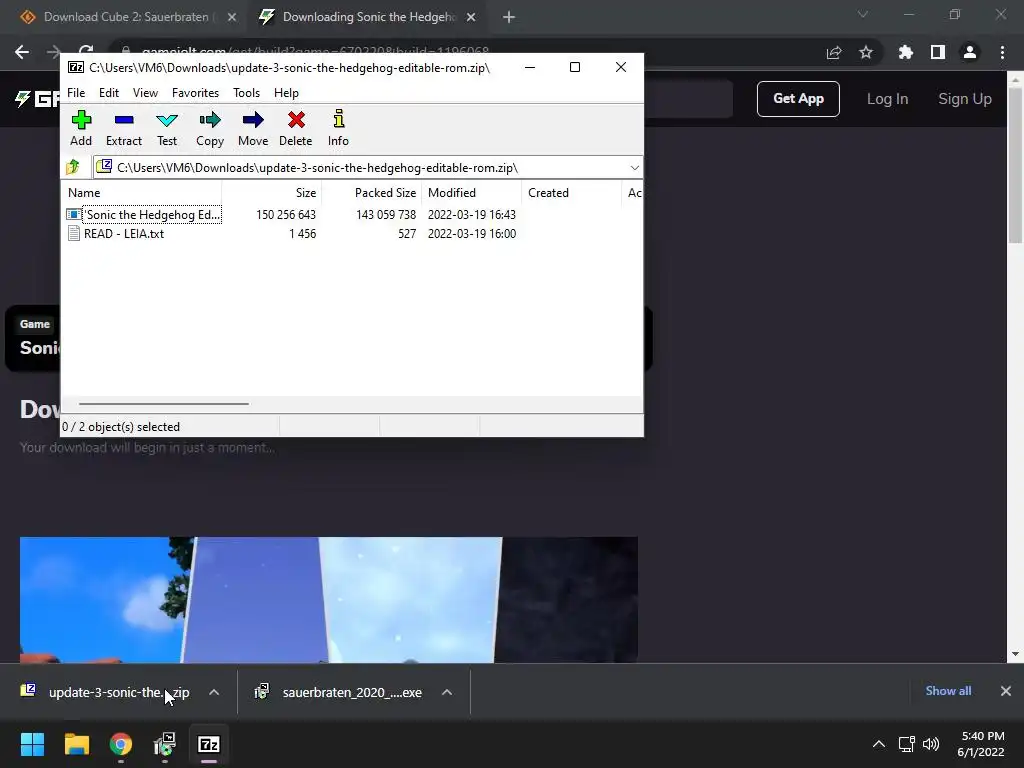
Task: Close the Downloading Sonic the Hedgehog tab
Action: pos(471,18)
